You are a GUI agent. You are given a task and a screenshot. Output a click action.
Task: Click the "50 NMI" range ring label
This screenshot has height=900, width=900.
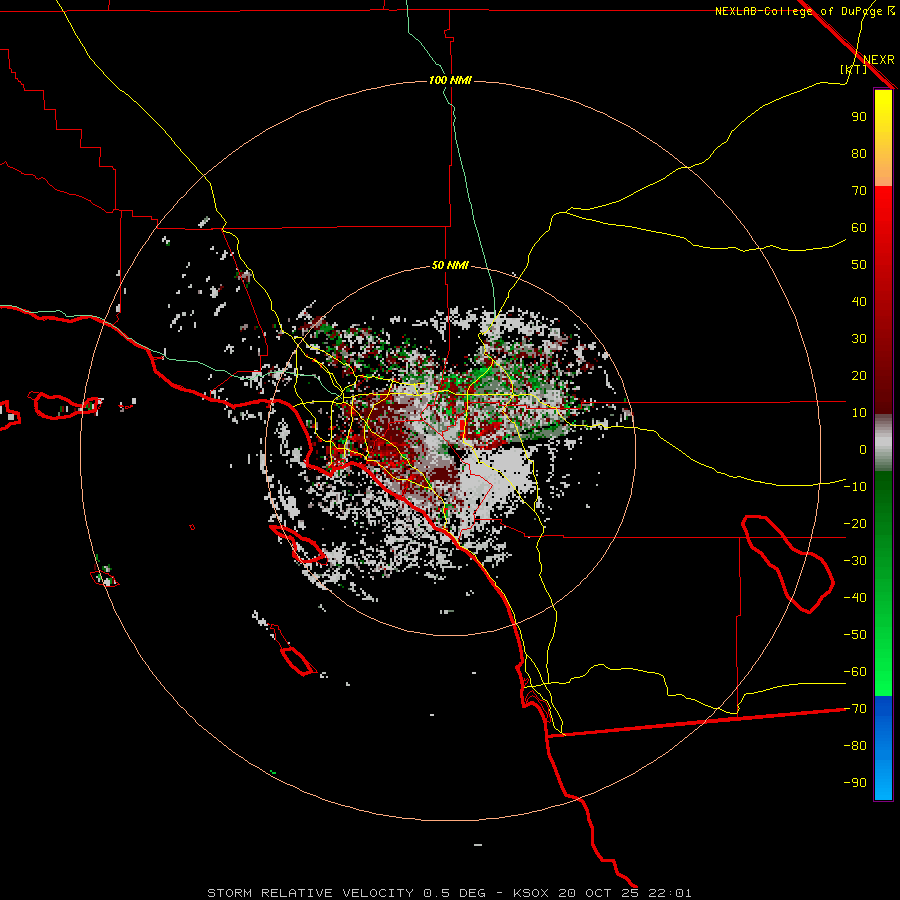point(450,265)
